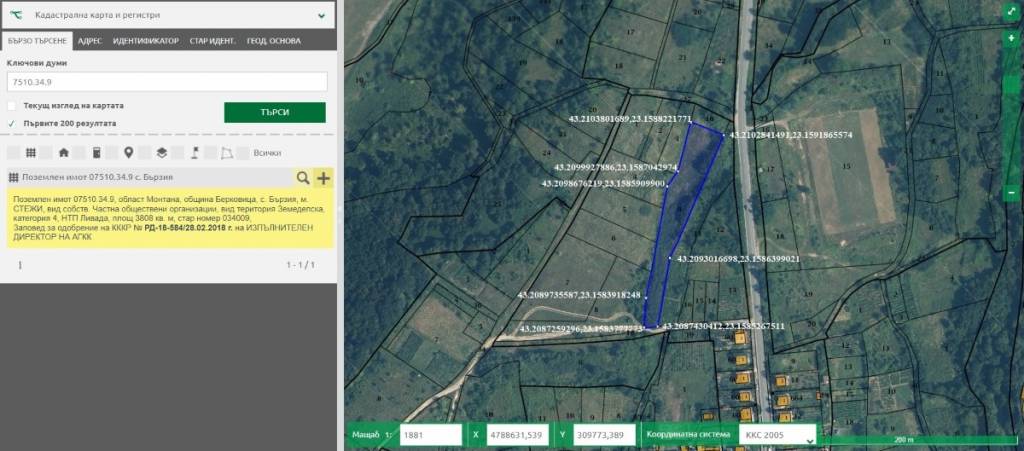Enable 'Текущ изглед на картата' checkbox
The height and width of the screenshot is (451, 1024).
(12, 105)
